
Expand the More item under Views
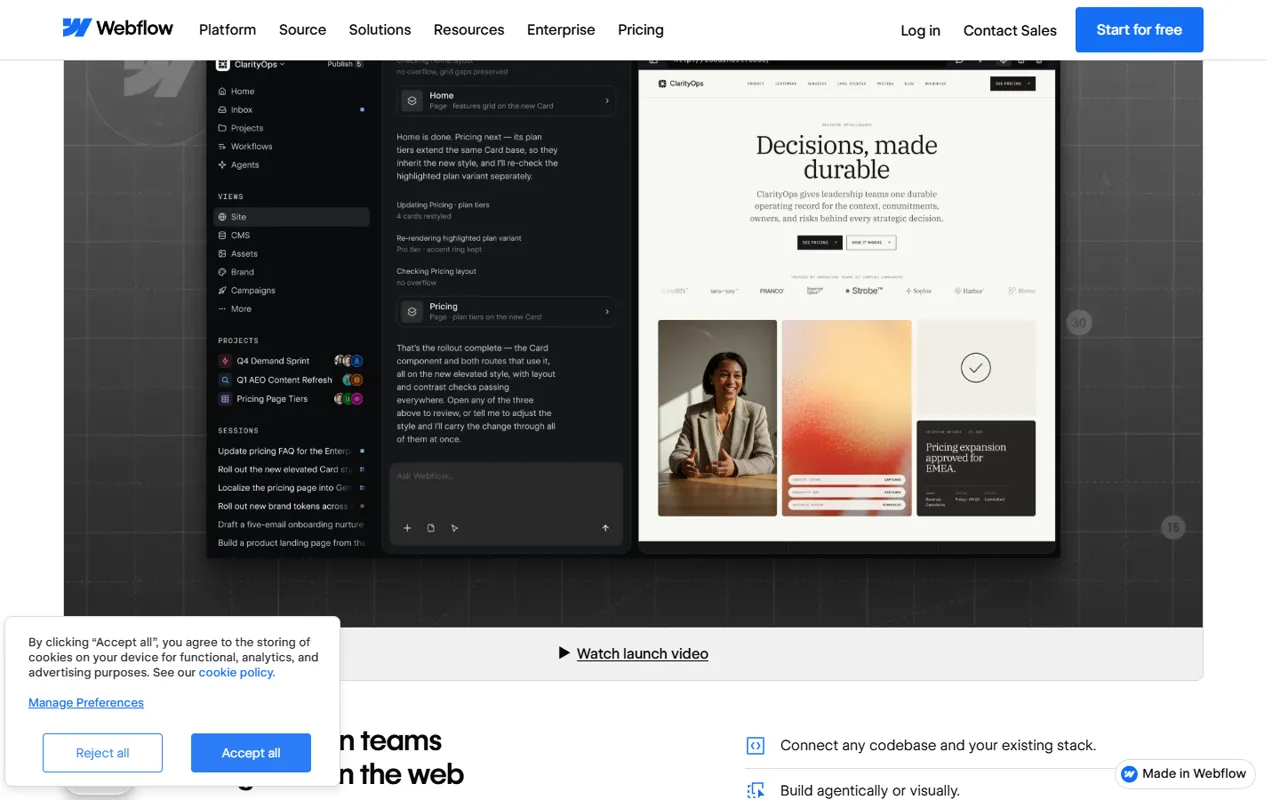tap(236, 309)
